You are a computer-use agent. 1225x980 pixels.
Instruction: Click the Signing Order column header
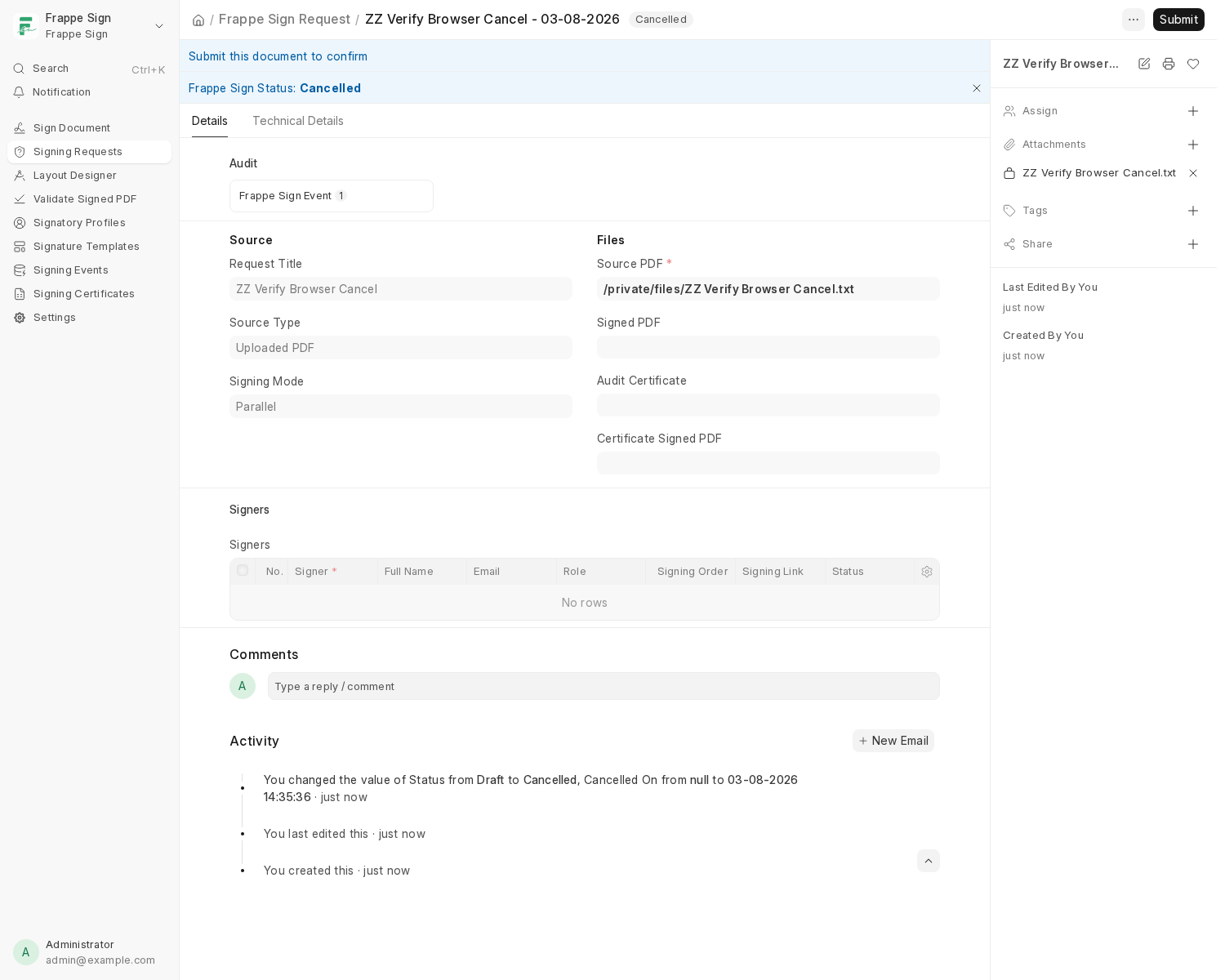click(691, 572)
